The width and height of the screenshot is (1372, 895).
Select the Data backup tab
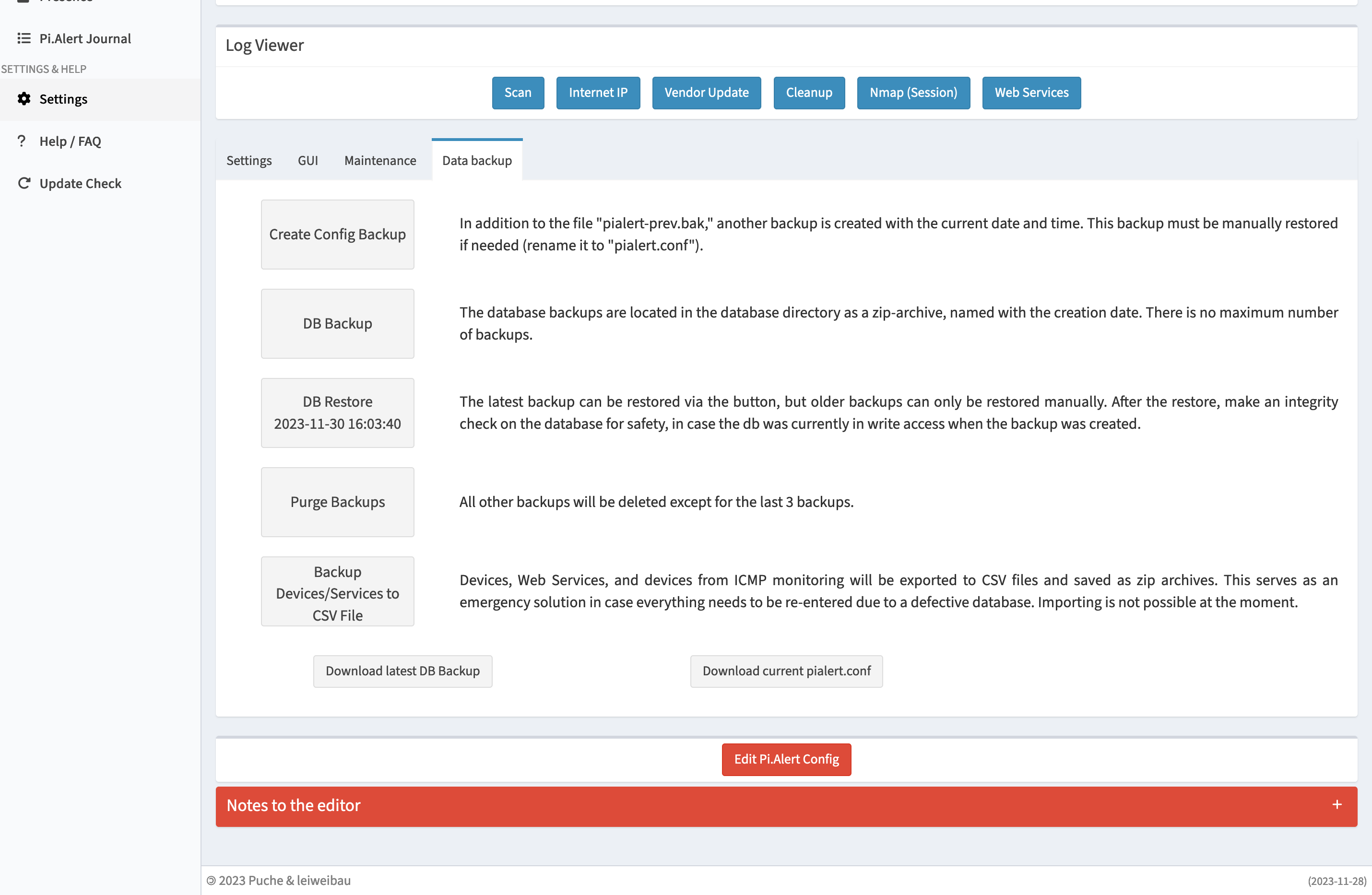pos(478,160)
